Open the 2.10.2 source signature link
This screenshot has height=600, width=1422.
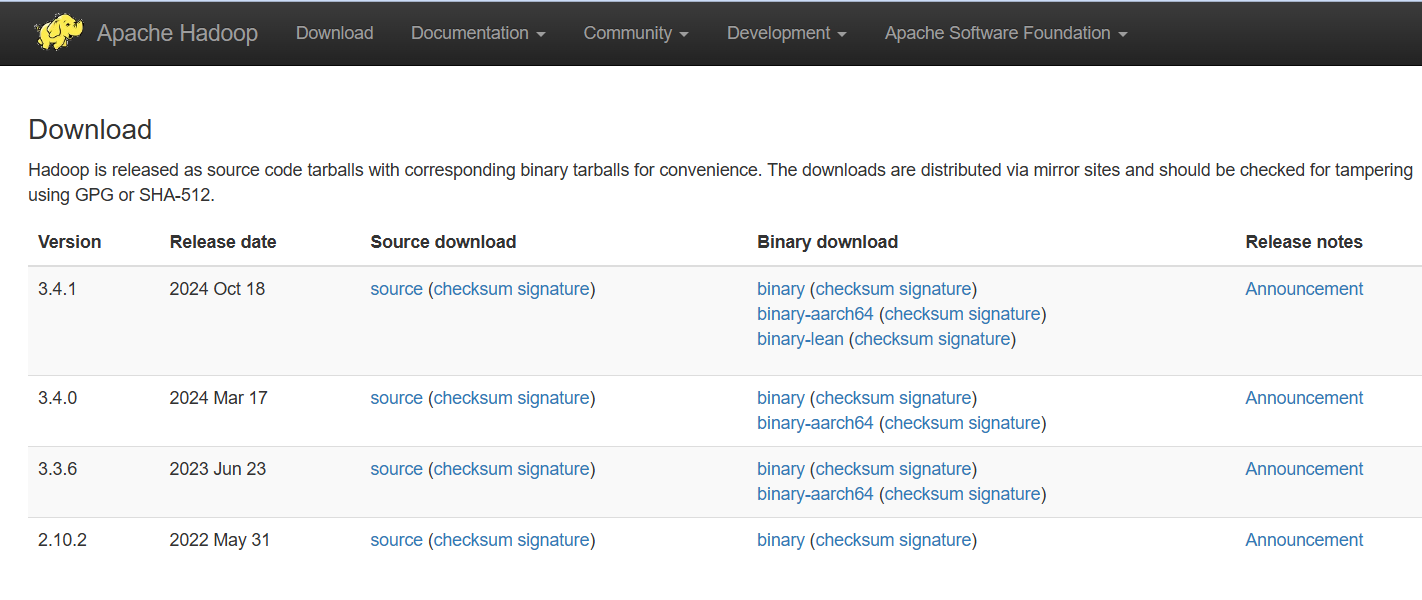[x=553, y=540]
